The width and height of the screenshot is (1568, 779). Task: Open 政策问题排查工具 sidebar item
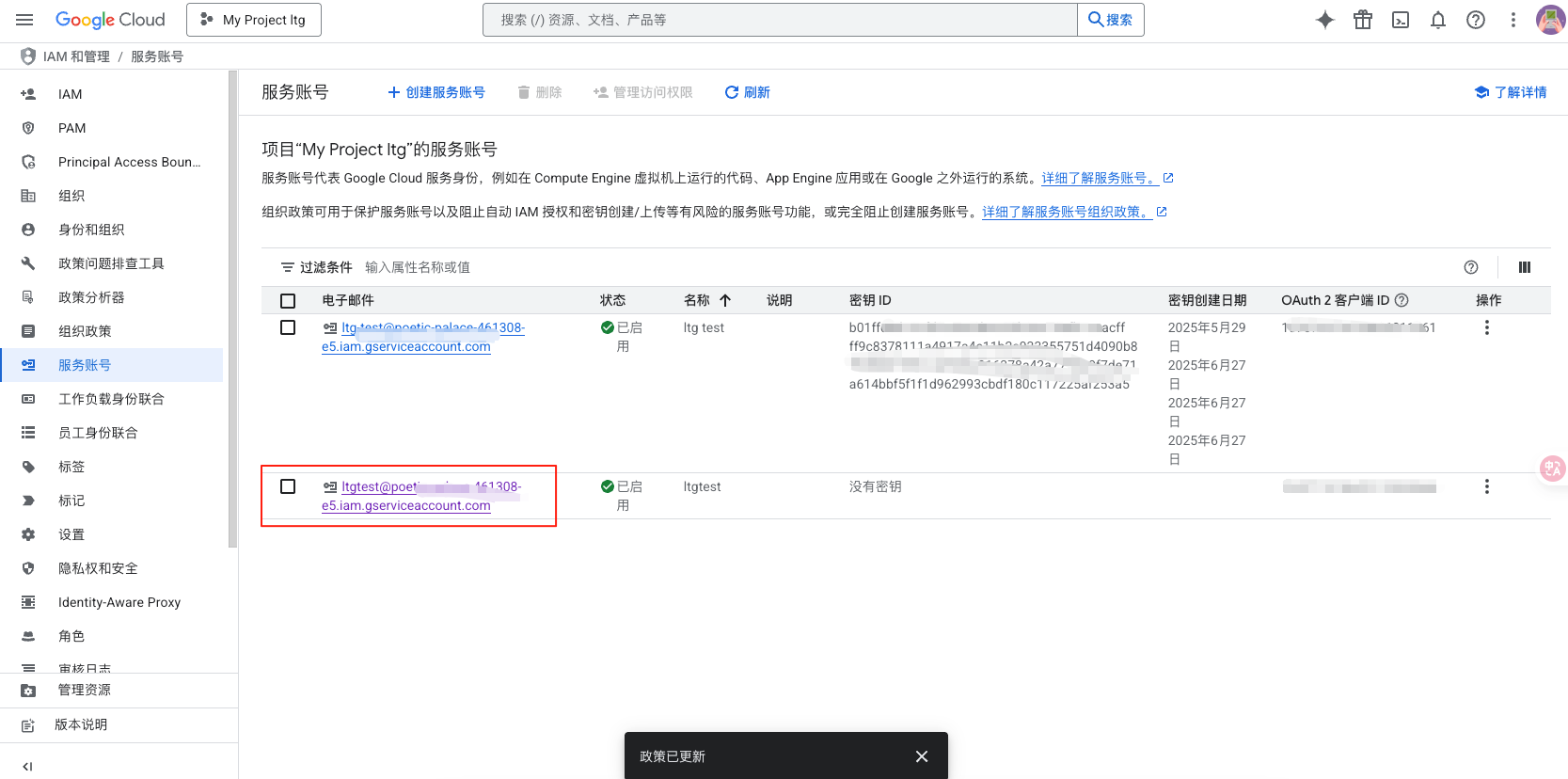(111, 263)
